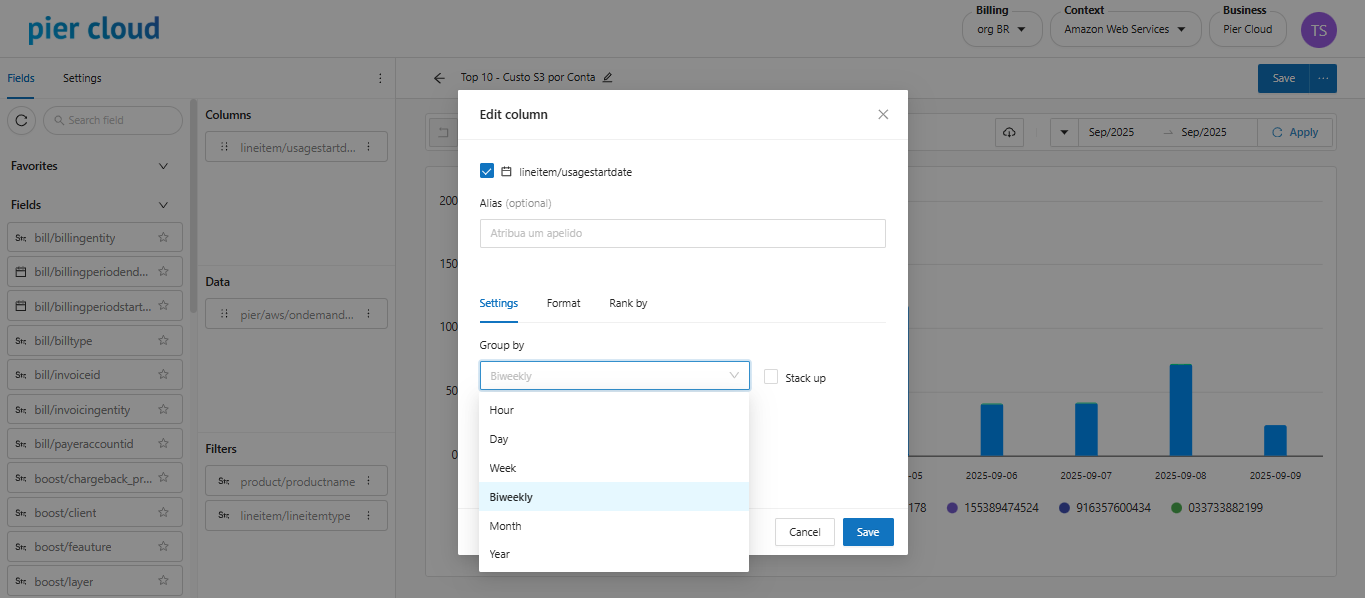Image resolution: width=1365 pixels, height=598 pixels.
Task: Click Cancel in the Edit column dialog
Action: coord(804,532)
